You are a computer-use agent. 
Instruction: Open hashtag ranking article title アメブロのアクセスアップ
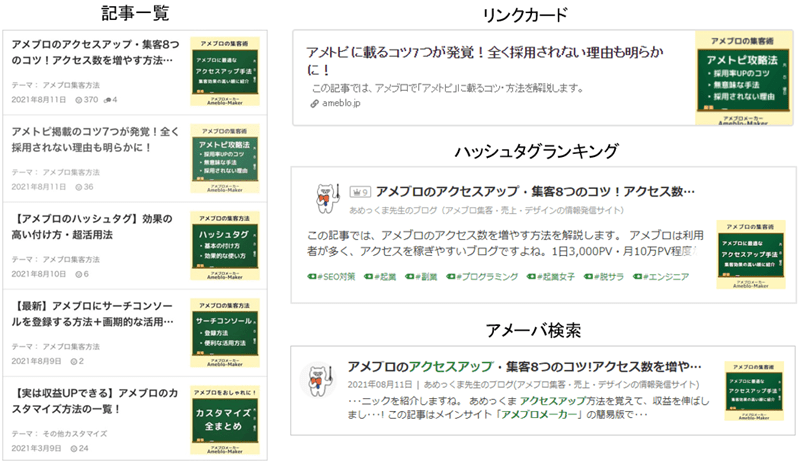point(535,192)
